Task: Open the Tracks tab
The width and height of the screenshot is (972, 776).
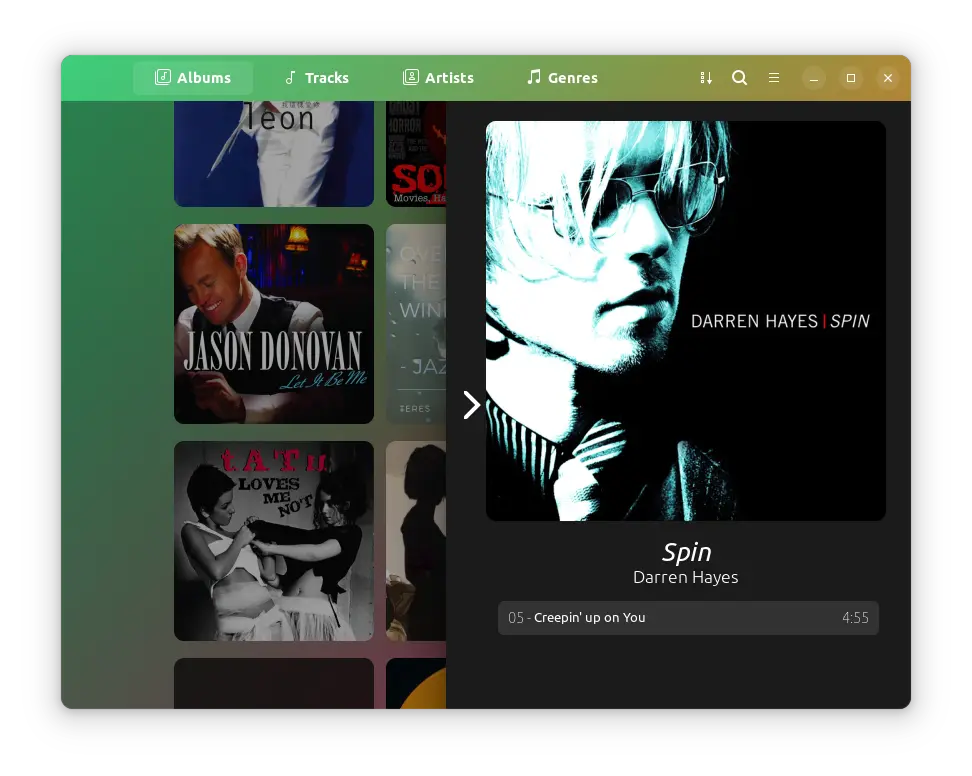Action: pos(316,78)
